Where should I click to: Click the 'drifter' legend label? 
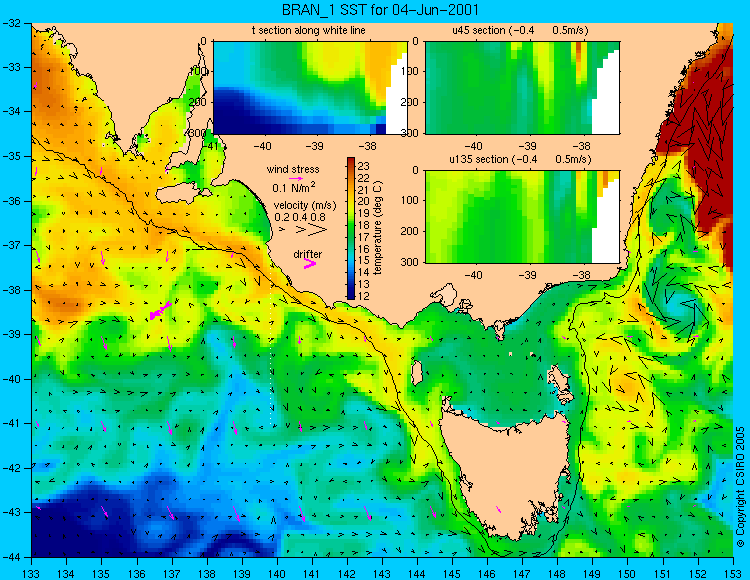(x=308, y=254)
